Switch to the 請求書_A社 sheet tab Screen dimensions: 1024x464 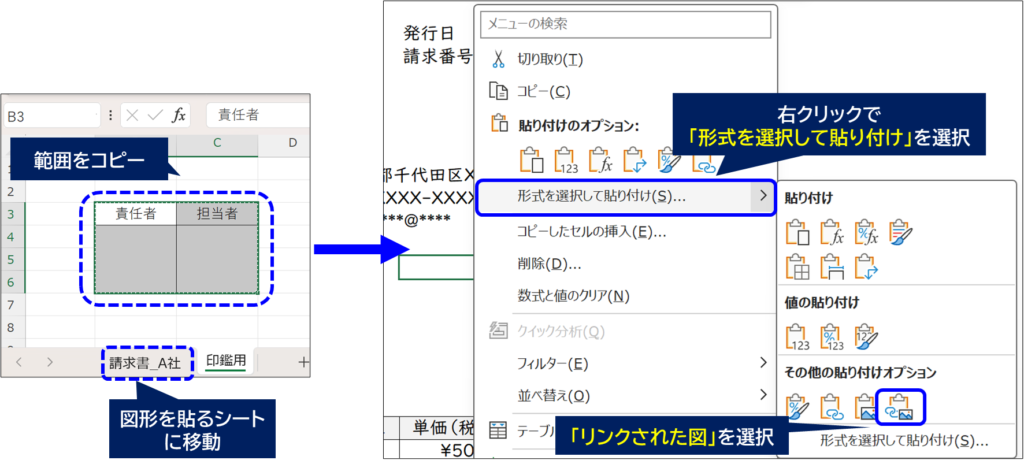[x=147, y=363]
